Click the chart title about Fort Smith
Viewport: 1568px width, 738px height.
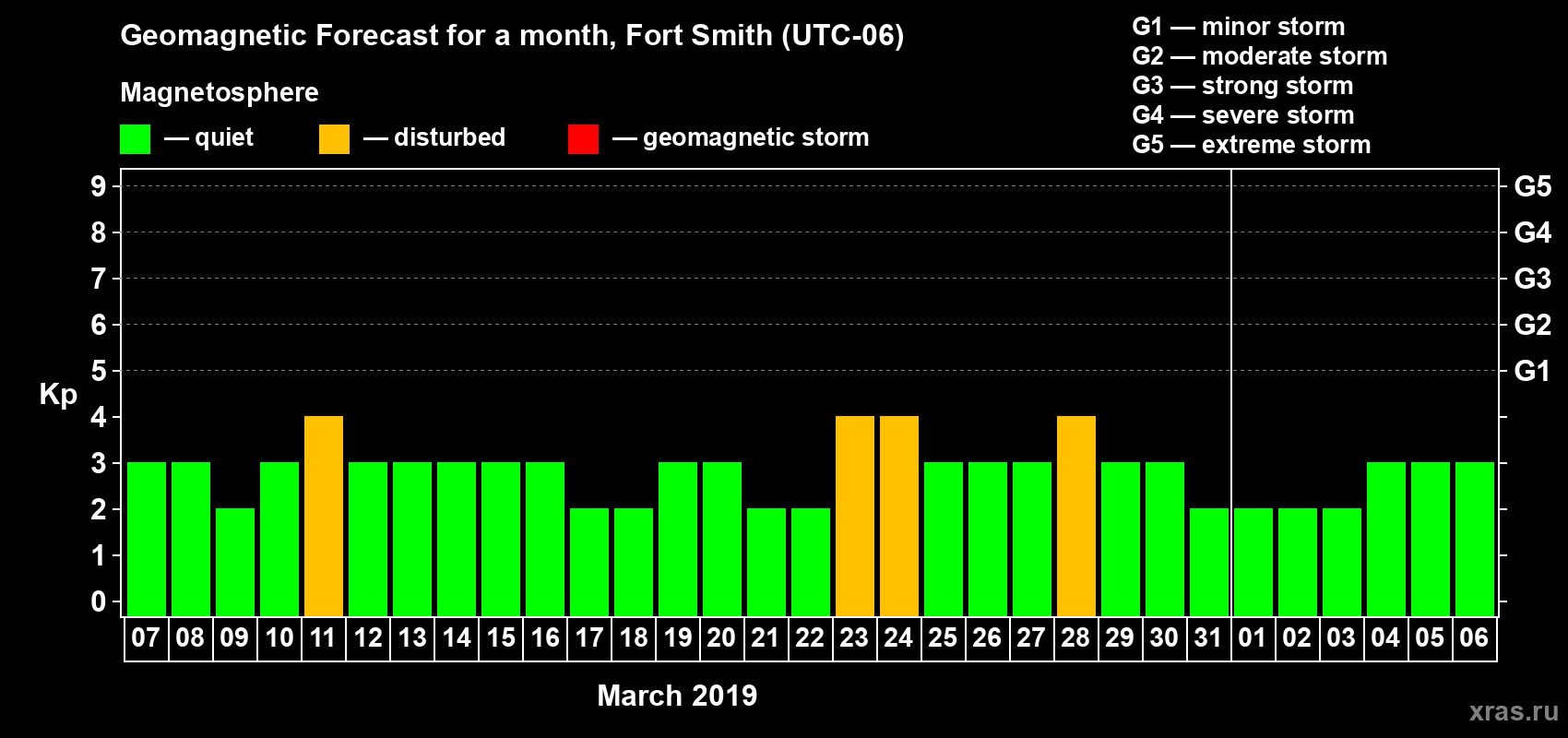pos(512,36)
